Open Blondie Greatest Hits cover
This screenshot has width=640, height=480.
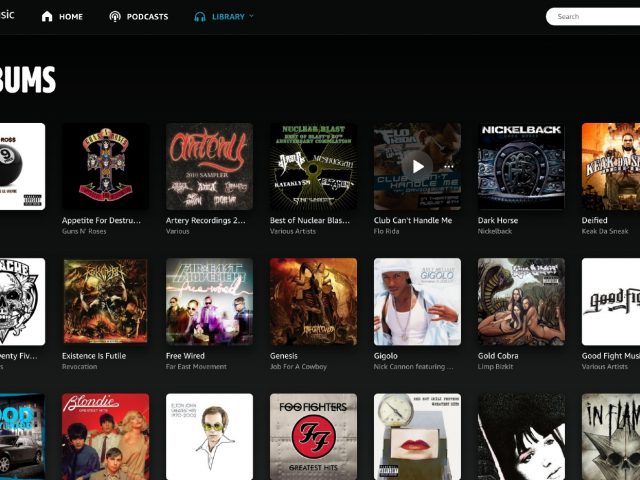click(105, 437)
